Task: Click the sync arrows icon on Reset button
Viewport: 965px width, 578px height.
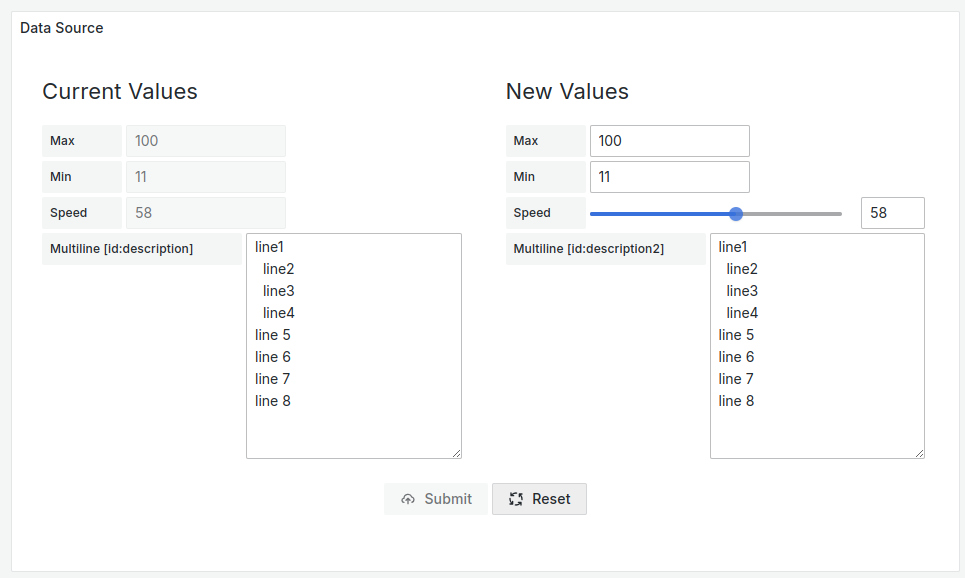Action: point(518,498)
